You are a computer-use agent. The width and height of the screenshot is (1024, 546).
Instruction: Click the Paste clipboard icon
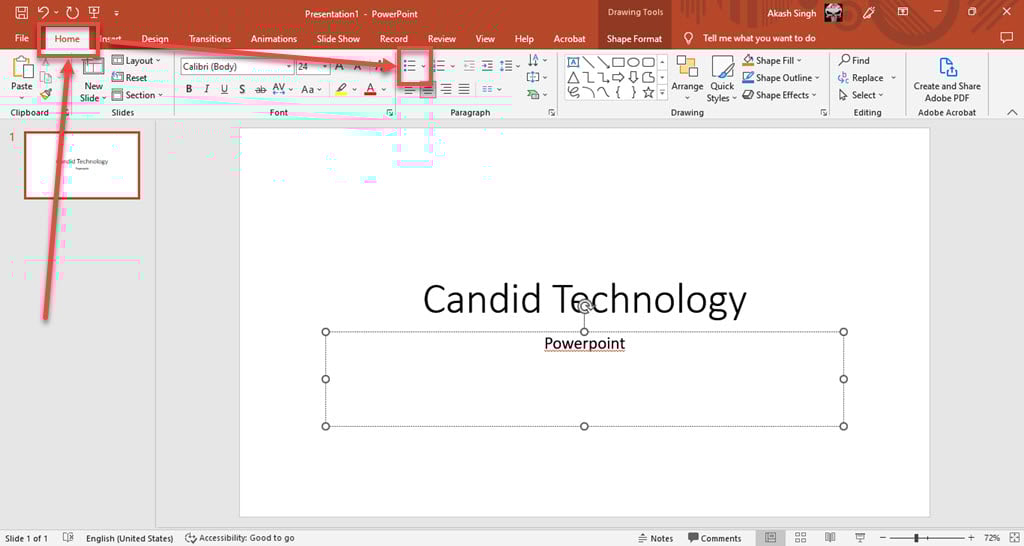coord(22,68)
